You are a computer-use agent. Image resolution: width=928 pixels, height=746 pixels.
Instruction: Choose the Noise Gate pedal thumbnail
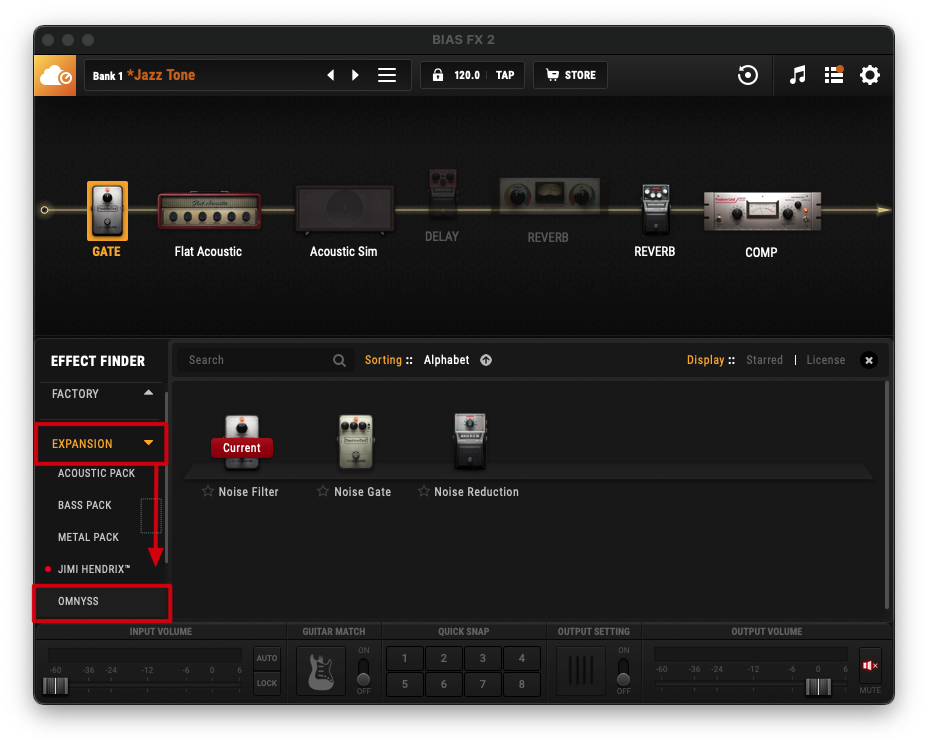(x=356, y=442)
